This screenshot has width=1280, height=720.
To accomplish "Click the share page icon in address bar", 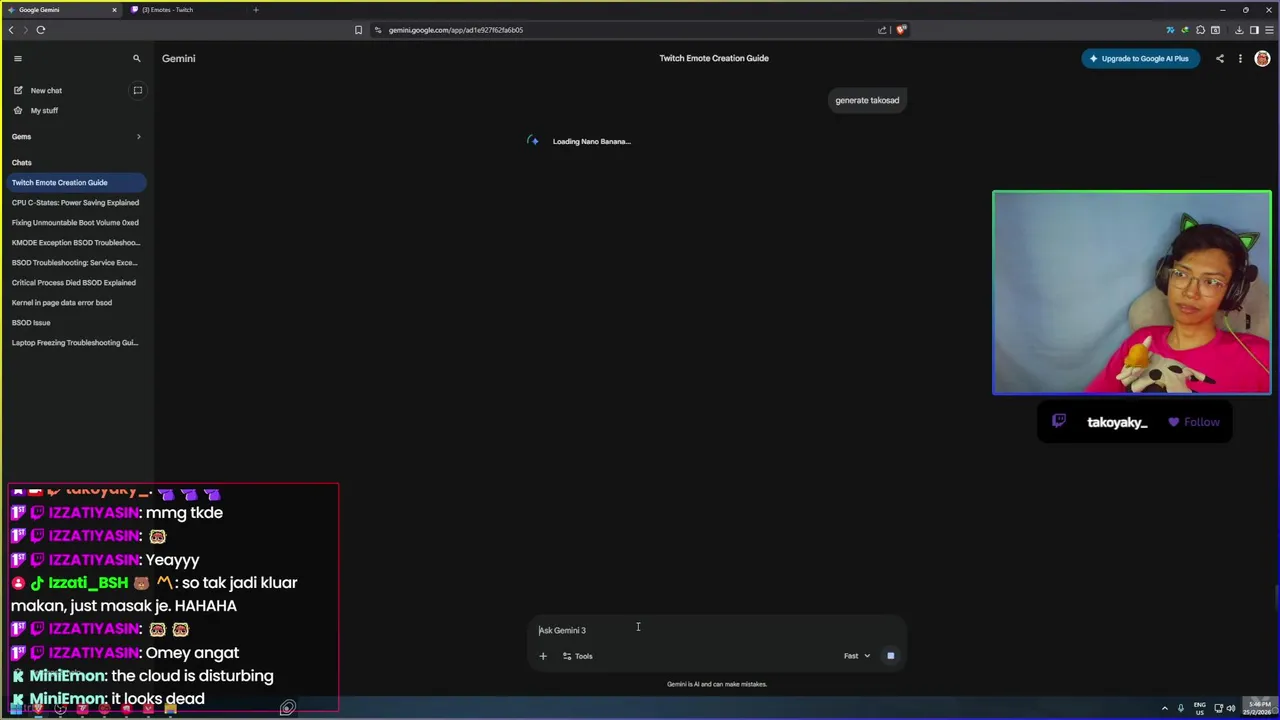I will click(x=882, y=30).
